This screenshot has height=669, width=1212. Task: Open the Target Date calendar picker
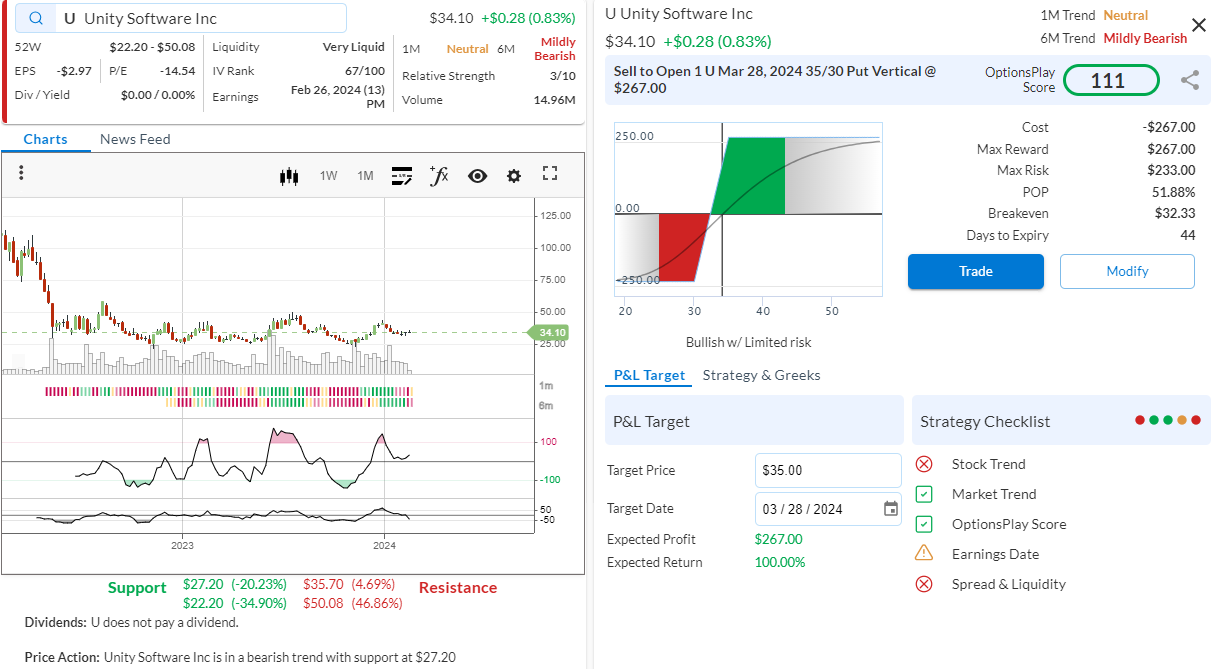[x=891, y=509]
